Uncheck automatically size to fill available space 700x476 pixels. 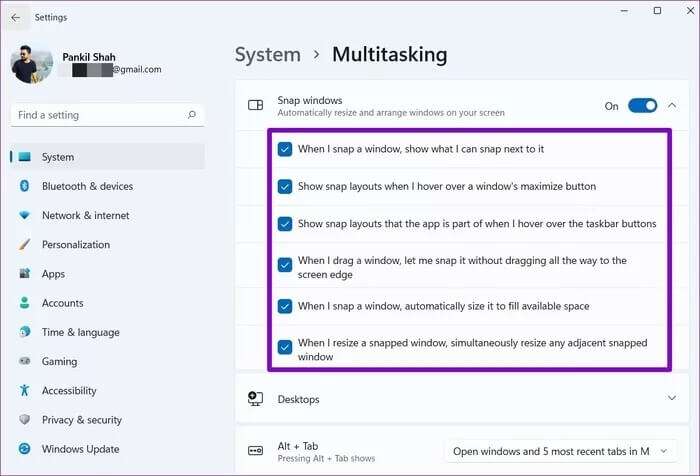[285, 306]
